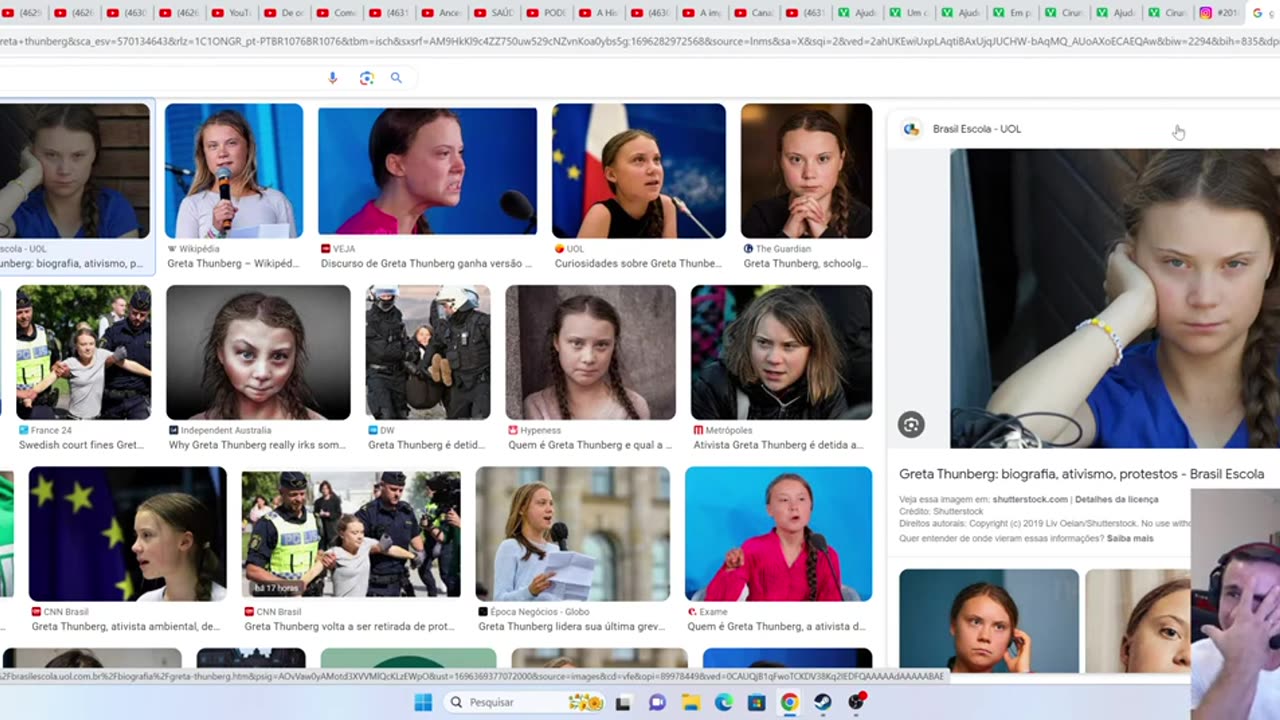Open the Wikipédia result thumbnail
This screenshot has height=720, width=1280.
[x=234, y=171]
